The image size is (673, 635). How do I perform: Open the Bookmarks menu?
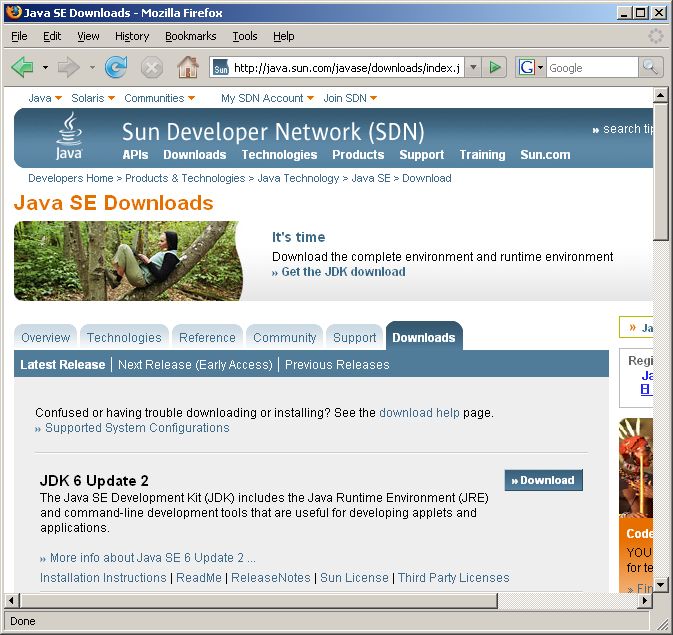coord(191,36)
